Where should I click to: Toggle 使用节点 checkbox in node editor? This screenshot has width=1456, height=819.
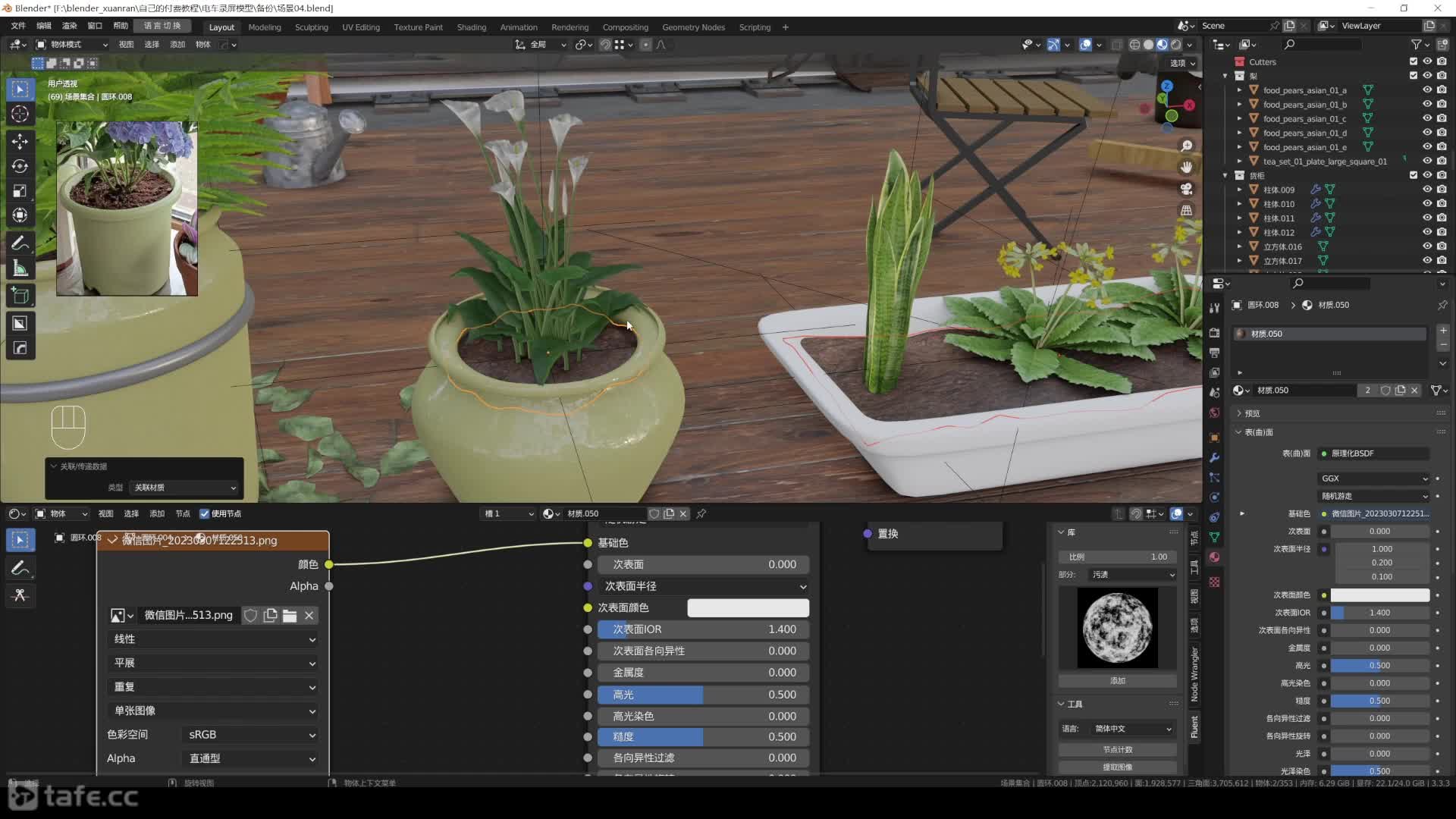point(204,514)
